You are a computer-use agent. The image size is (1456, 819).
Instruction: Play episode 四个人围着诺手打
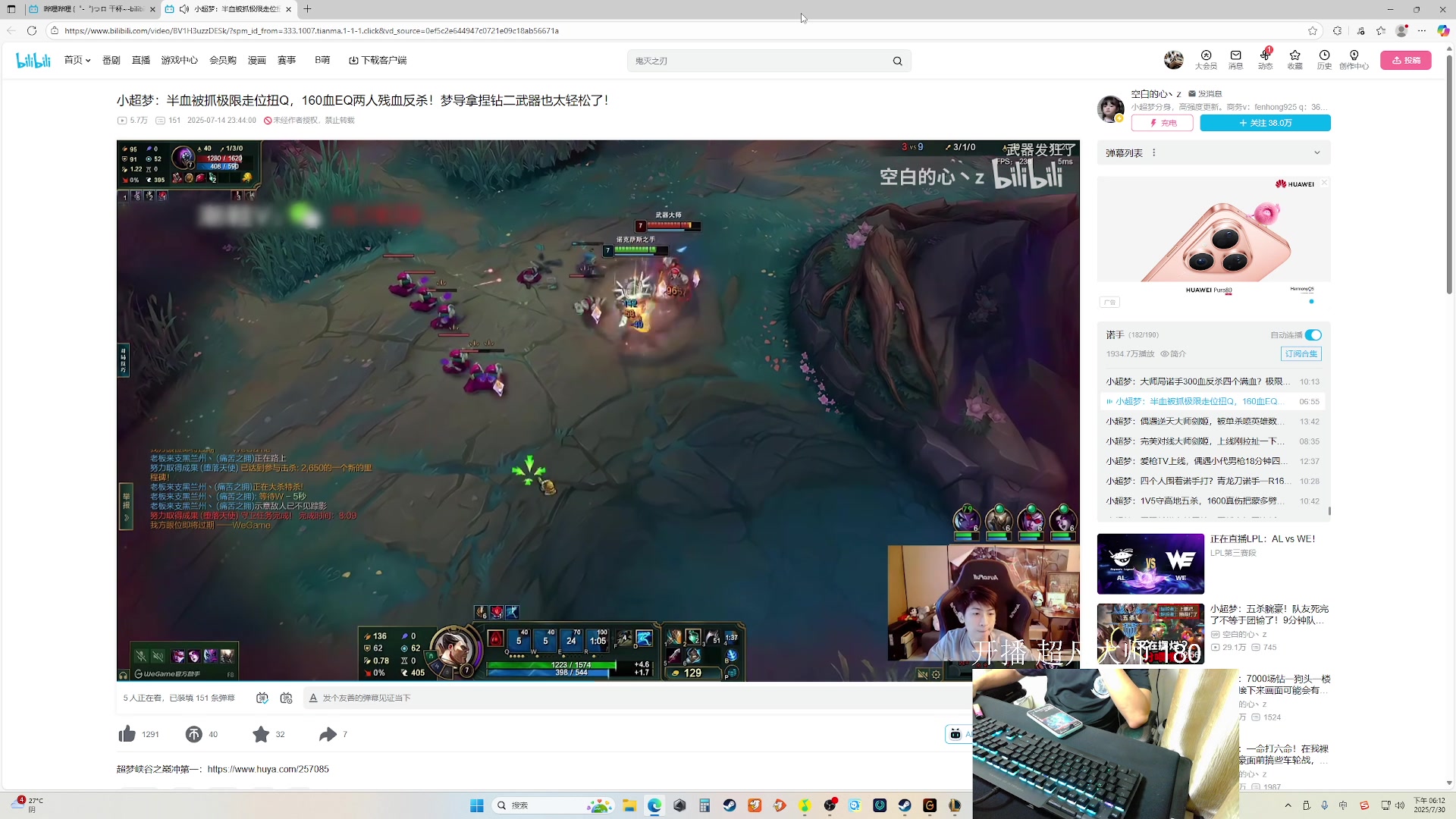coord(1213,481)
